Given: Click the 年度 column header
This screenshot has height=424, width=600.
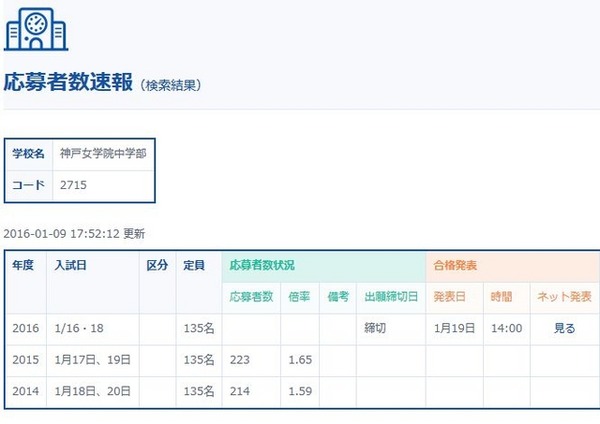Looking at the screenshot, I should (23, 265).
